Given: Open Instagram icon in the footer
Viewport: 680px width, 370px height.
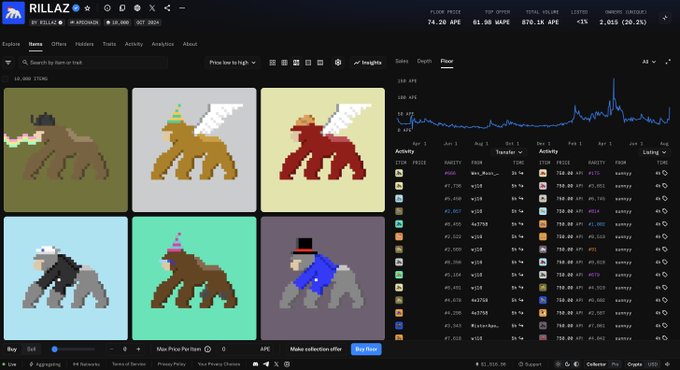Looking at the screenshot, I should (x=287, y=364).
